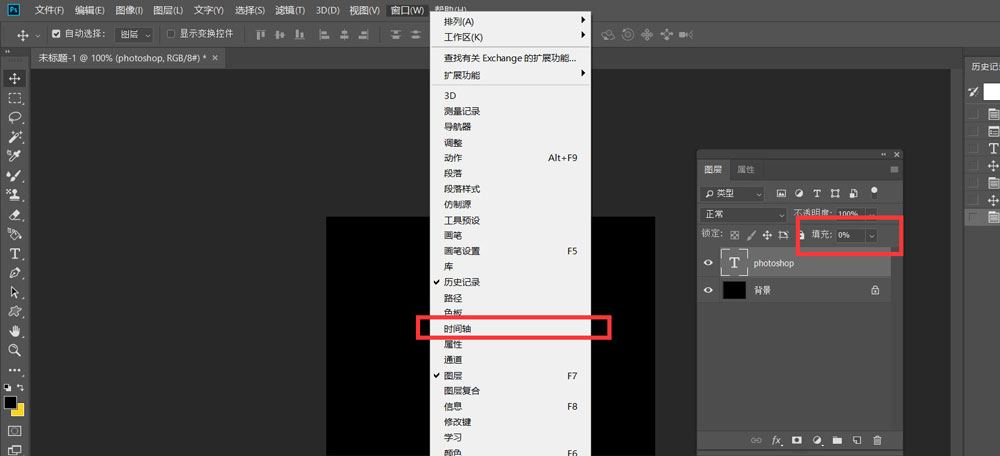
Task: Lock transparent pixels icon
Action: [735, 235]
